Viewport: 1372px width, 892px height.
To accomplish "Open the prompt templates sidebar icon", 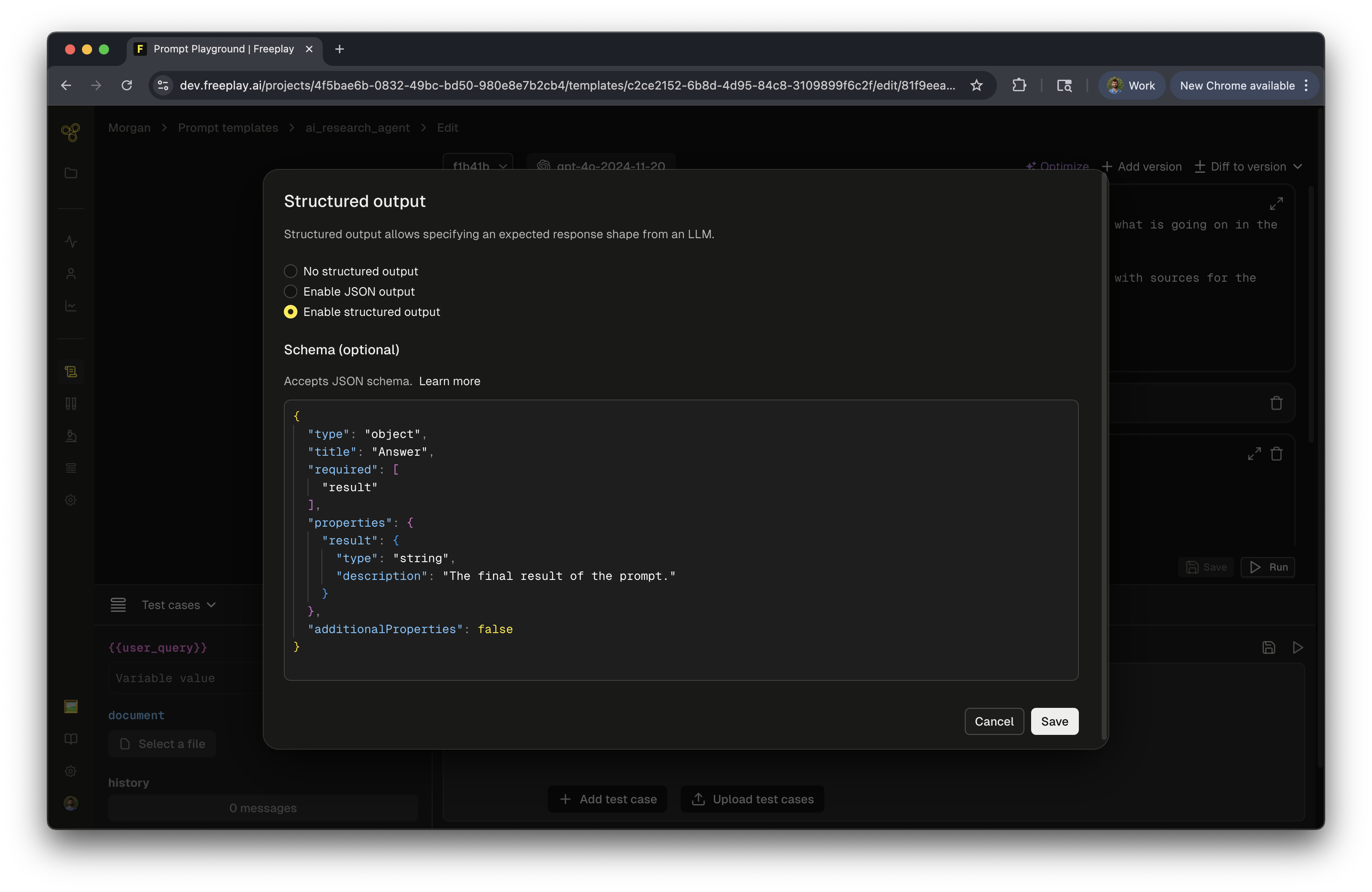I will 70,372.
